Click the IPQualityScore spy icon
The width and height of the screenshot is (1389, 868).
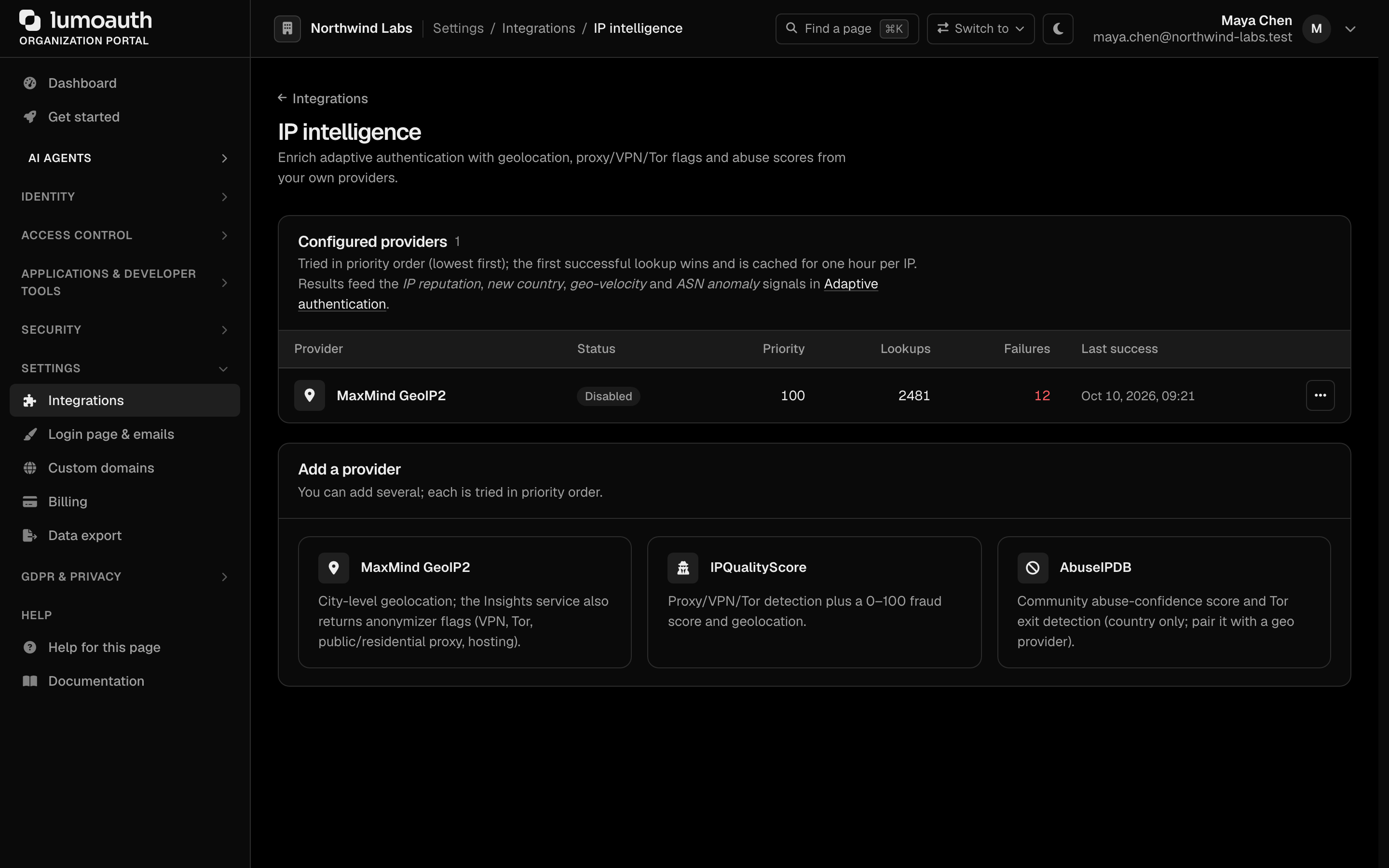[683, 568]
